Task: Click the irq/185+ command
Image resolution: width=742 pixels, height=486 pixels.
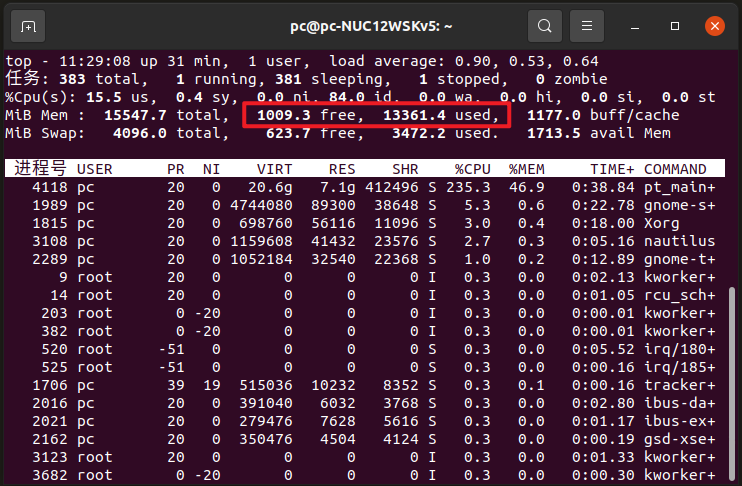Action: point(680,367)
